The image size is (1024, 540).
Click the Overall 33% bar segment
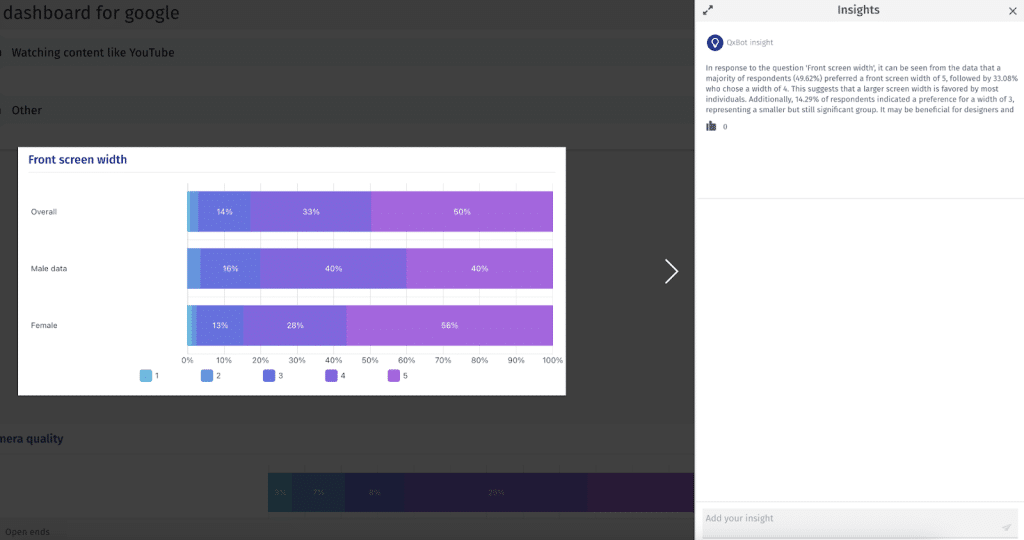point(311,212)
